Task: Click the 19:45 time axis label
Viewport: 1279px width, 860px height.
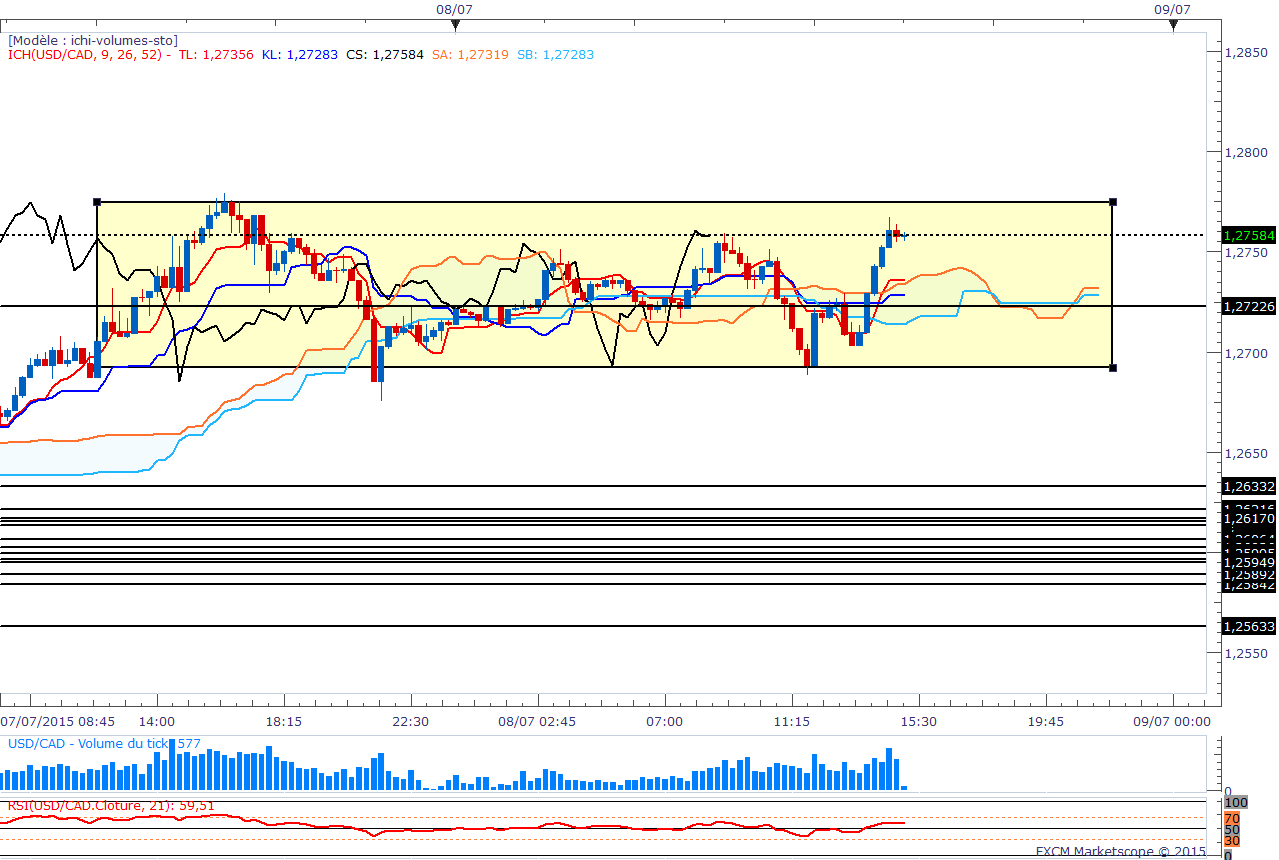Action: point(1045,721)
